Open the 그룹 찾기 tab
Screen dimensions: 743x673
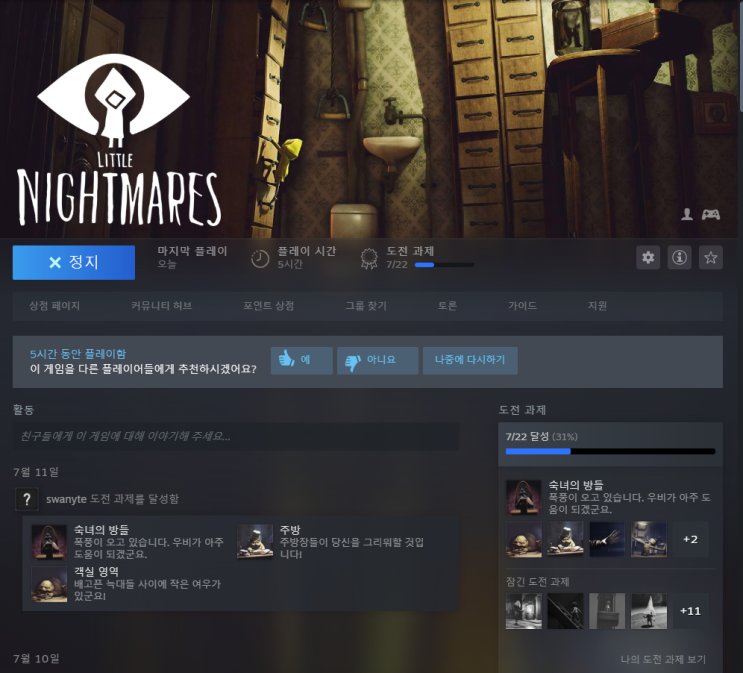(366, 306)
